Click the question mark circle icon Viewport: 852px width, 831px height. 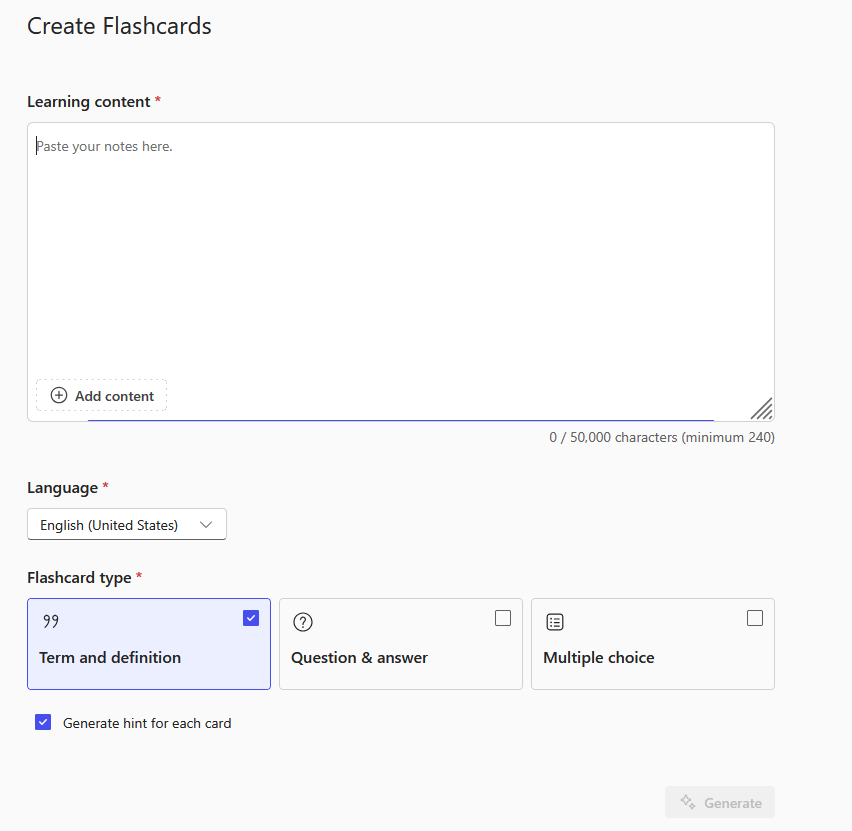pyautogui.click(x=303, y=622)
